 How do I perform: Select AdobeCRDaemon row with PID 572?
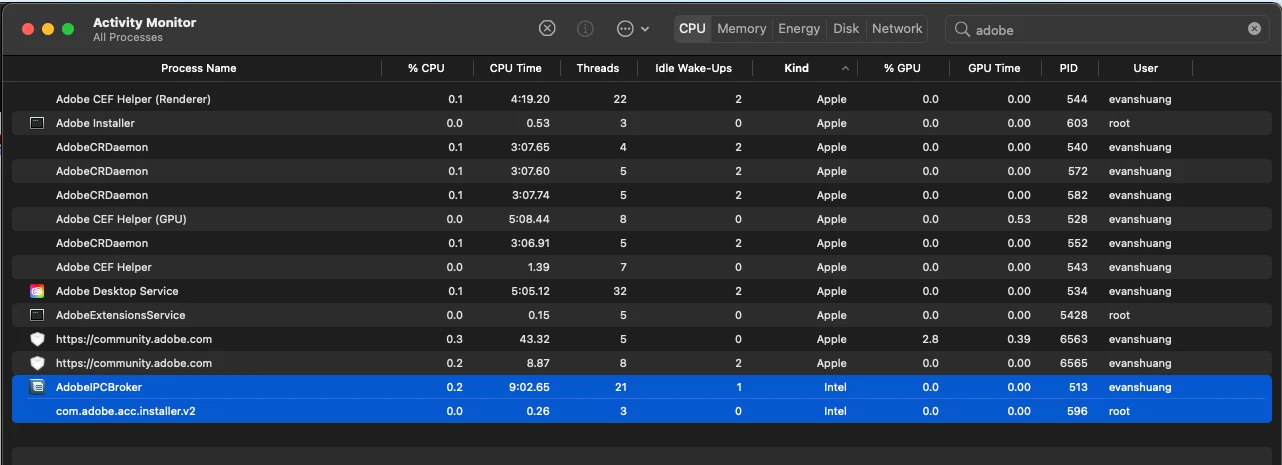641,171
